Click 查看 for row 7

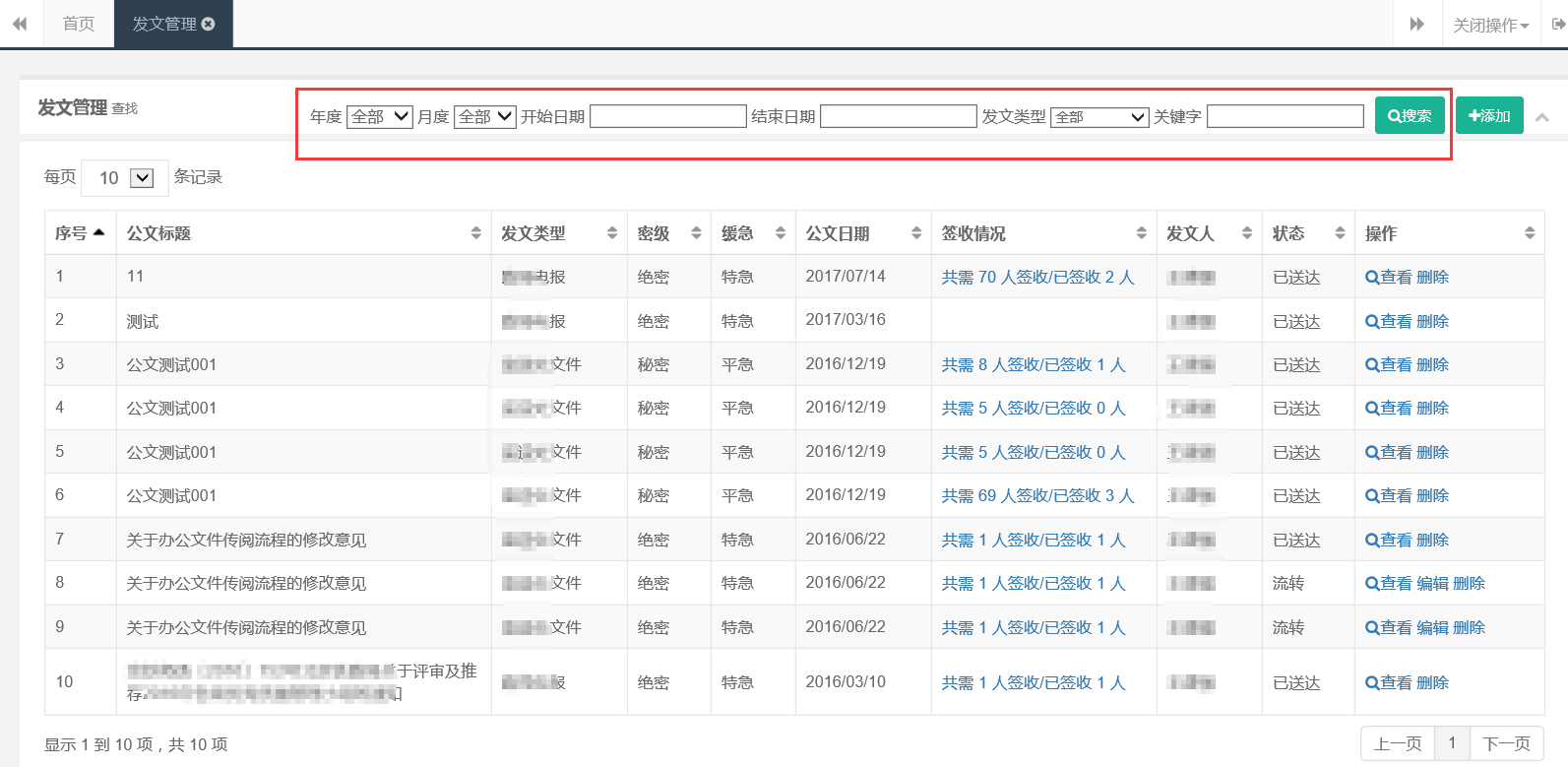click(1389, 540)
